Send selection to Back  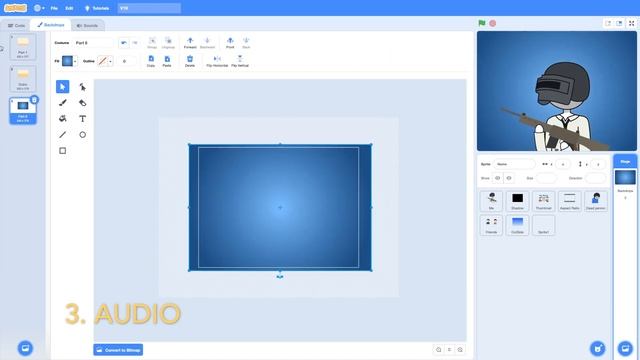[x=246, y=42]
